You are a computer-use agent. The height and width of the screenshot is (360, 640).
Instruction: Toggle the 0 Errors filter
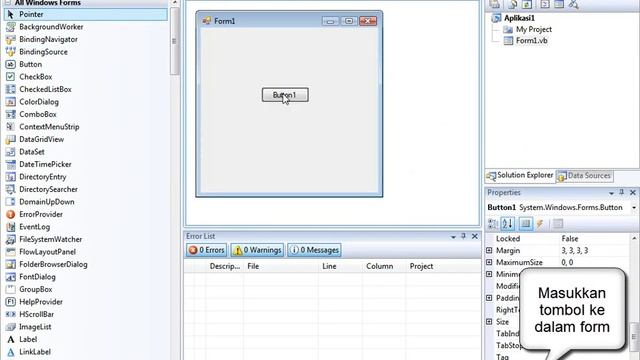[x=207, y=250]
